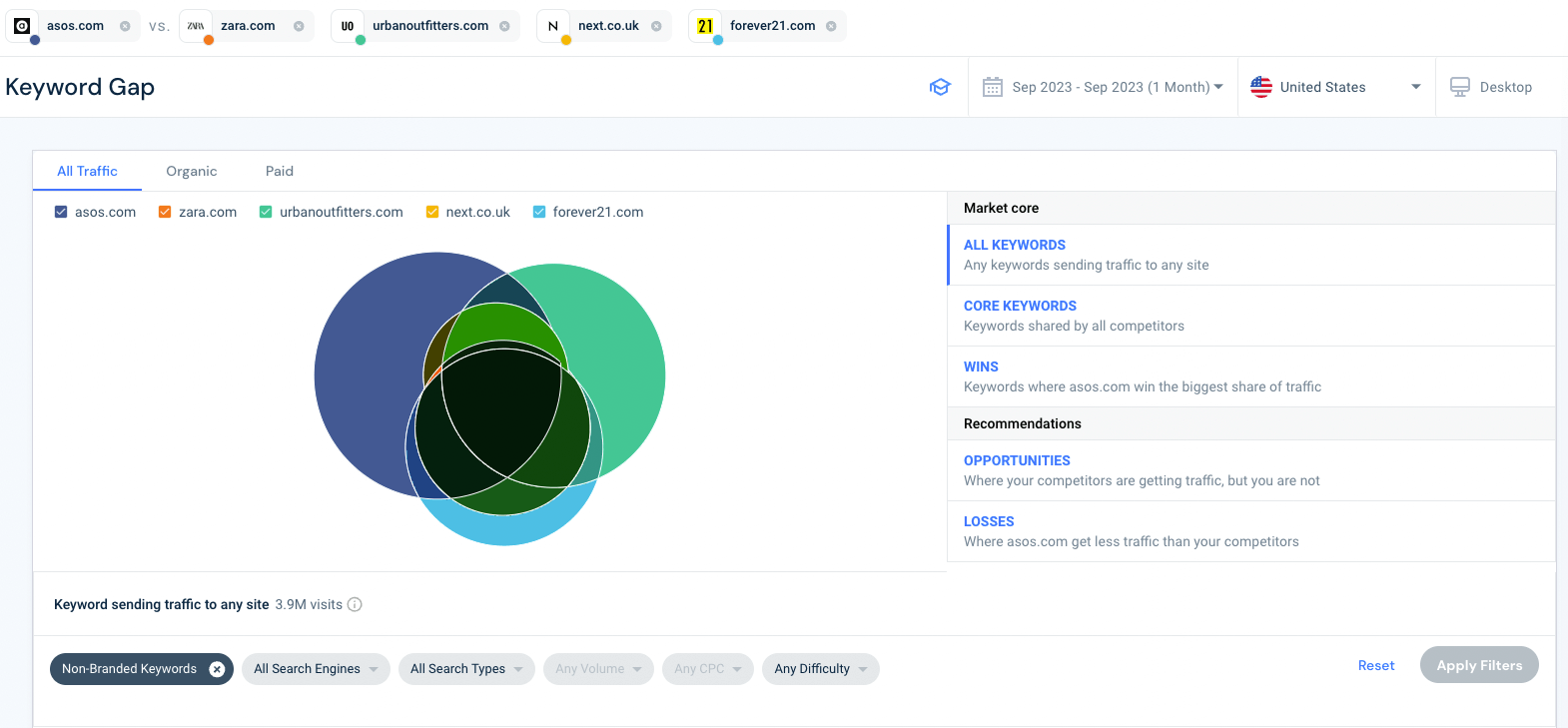Click the zara.com favicon icon
Image resolution: width=1568 pixels, height=728 pixels.
pos(196,26)
